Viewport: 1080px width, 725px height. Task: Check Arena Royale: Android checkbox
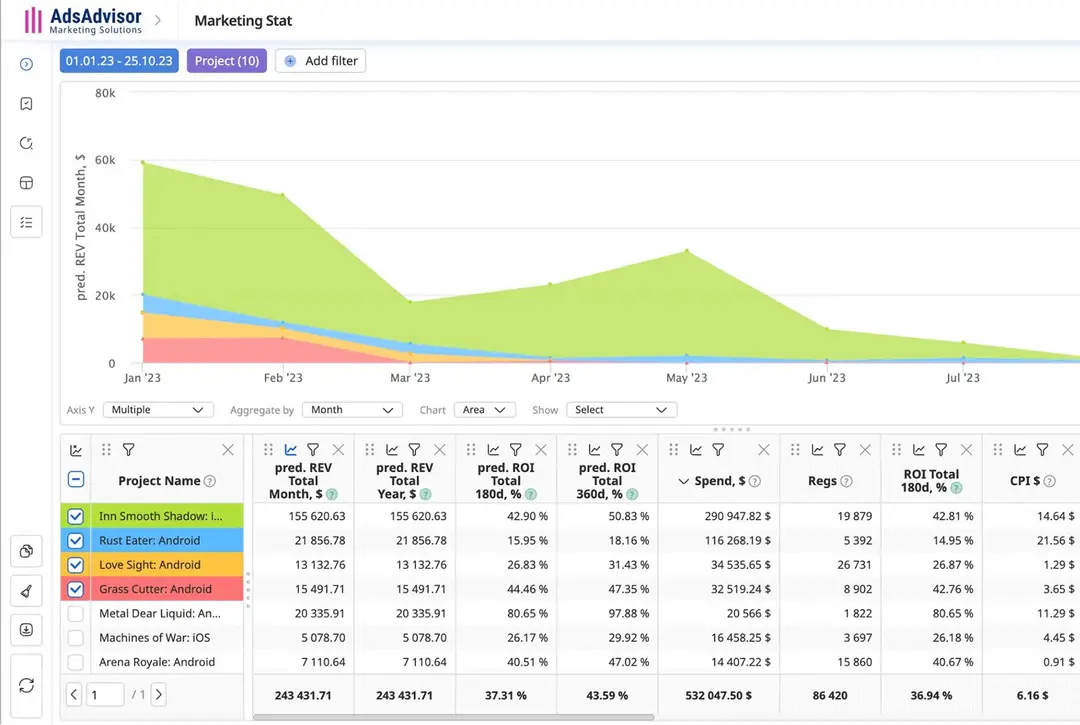(x=76, y=662)
